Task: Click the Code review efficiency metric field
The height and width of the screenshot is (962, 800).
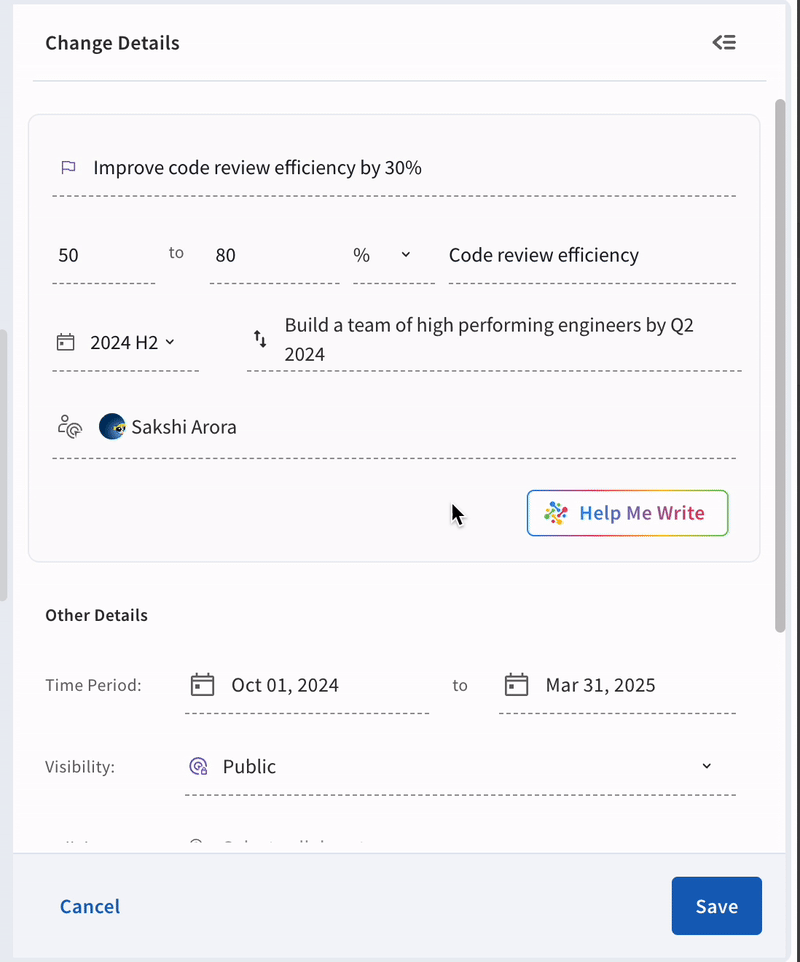Action: [590, 255]
